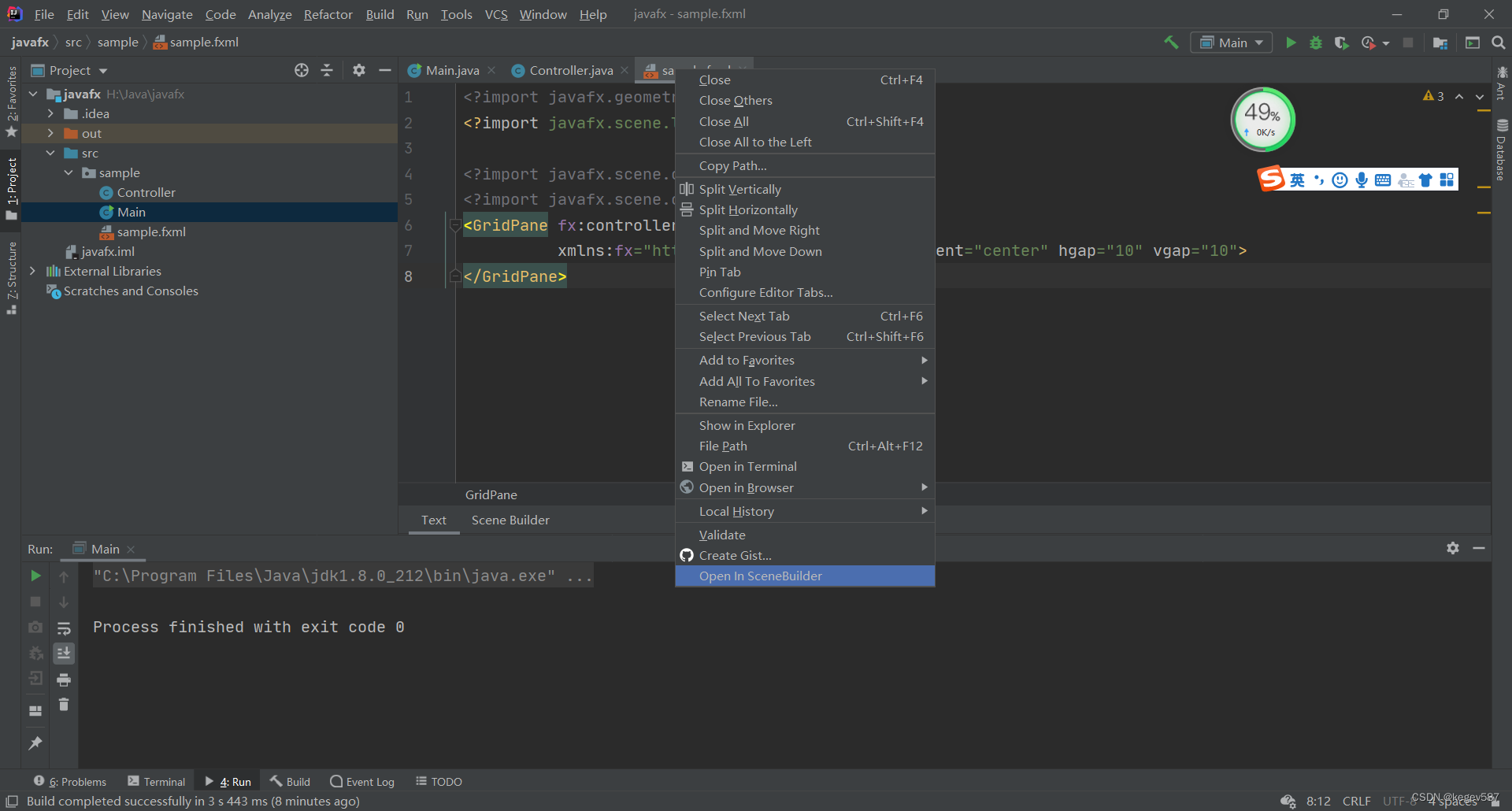
Task: Collapse the src folder in Project tree
Action: pos(52,153)
